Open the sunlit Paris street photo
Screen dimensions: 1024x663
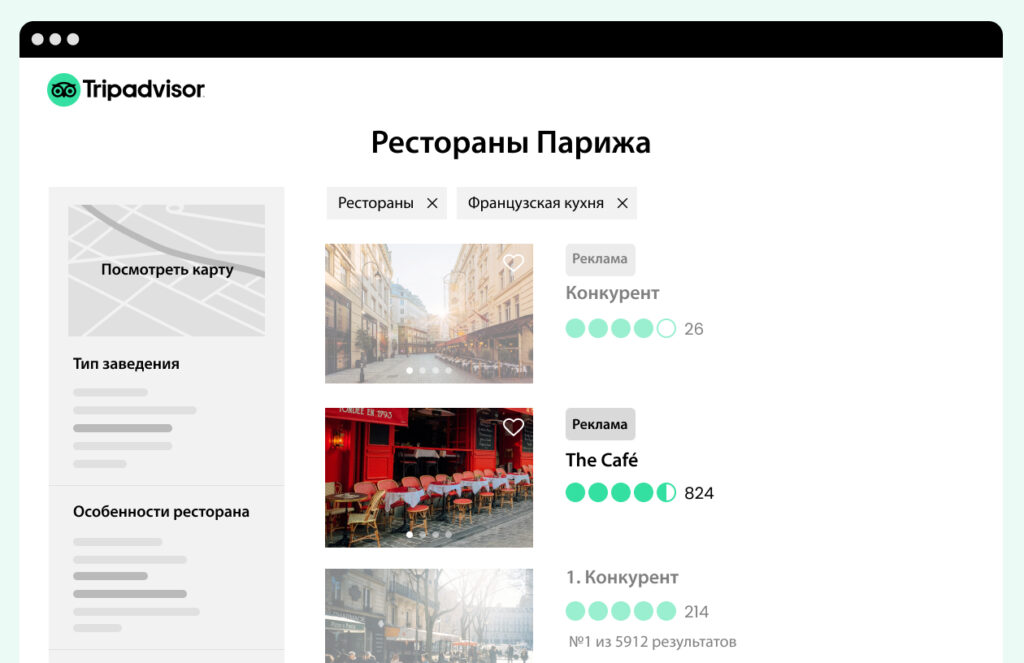point(429,314)
